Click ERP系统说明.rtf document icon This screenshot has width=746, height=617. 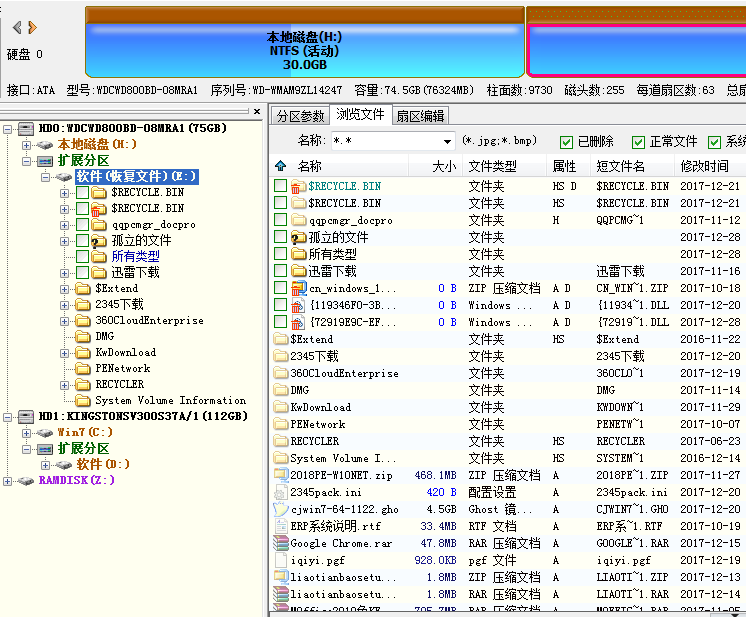(281, 527)
